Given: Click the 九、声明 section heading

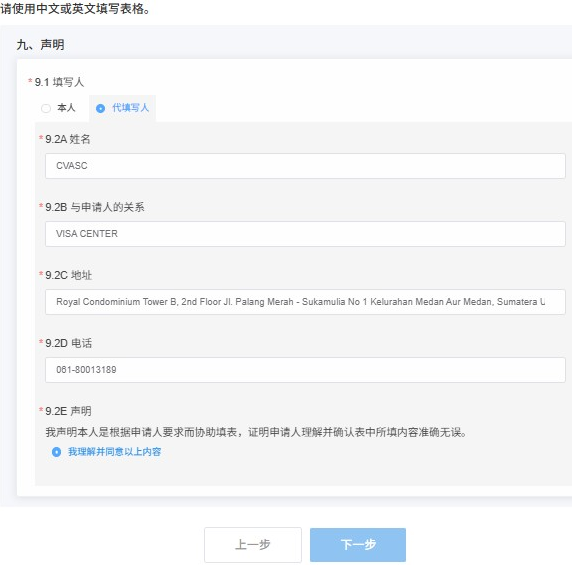Looking at the screenshot, I should coord(40,45).
